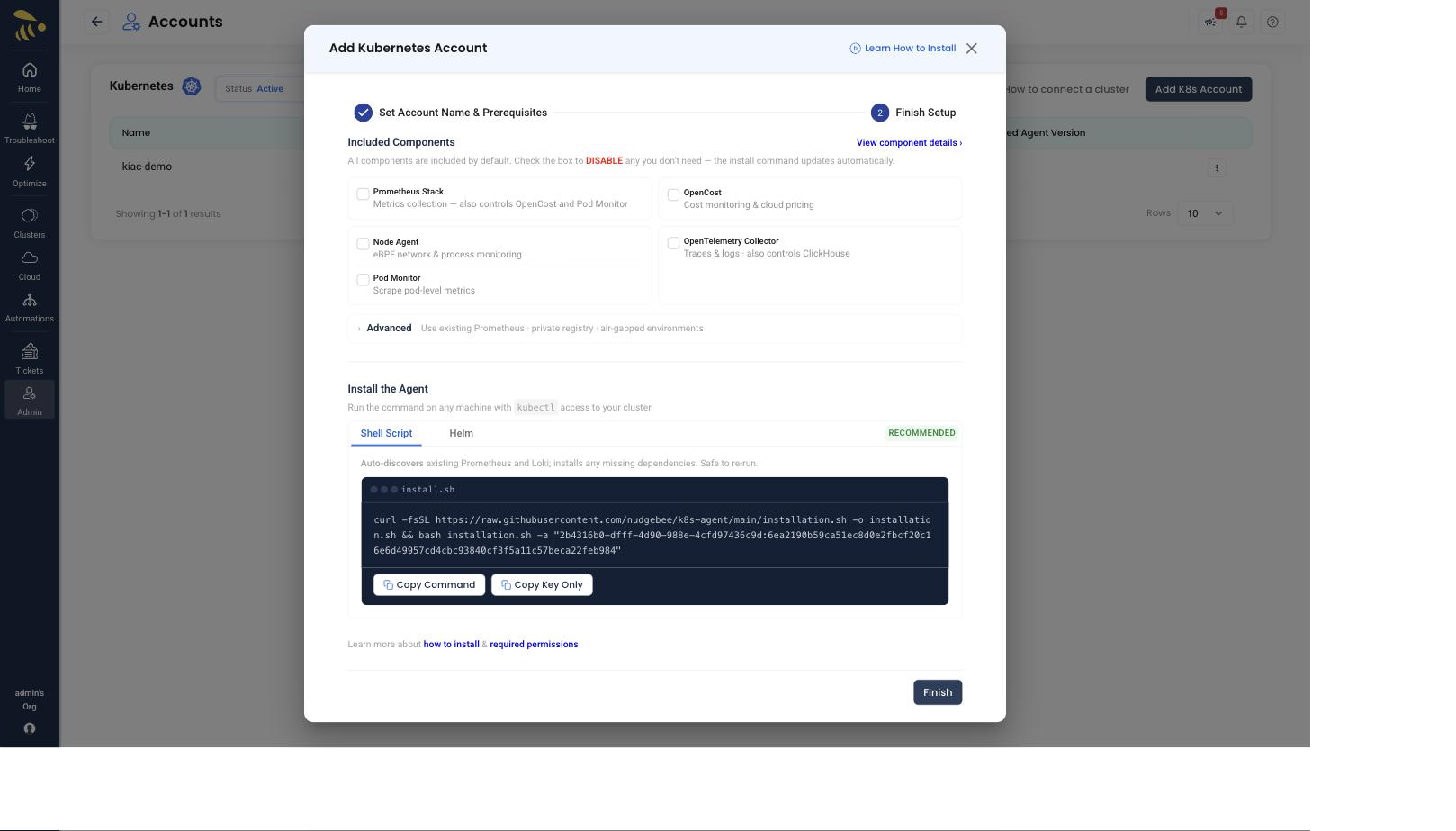The image size is (1456, 831).
Task: Click the install.sh filename label
Action: pyautogui.click(x=427, y=490)
